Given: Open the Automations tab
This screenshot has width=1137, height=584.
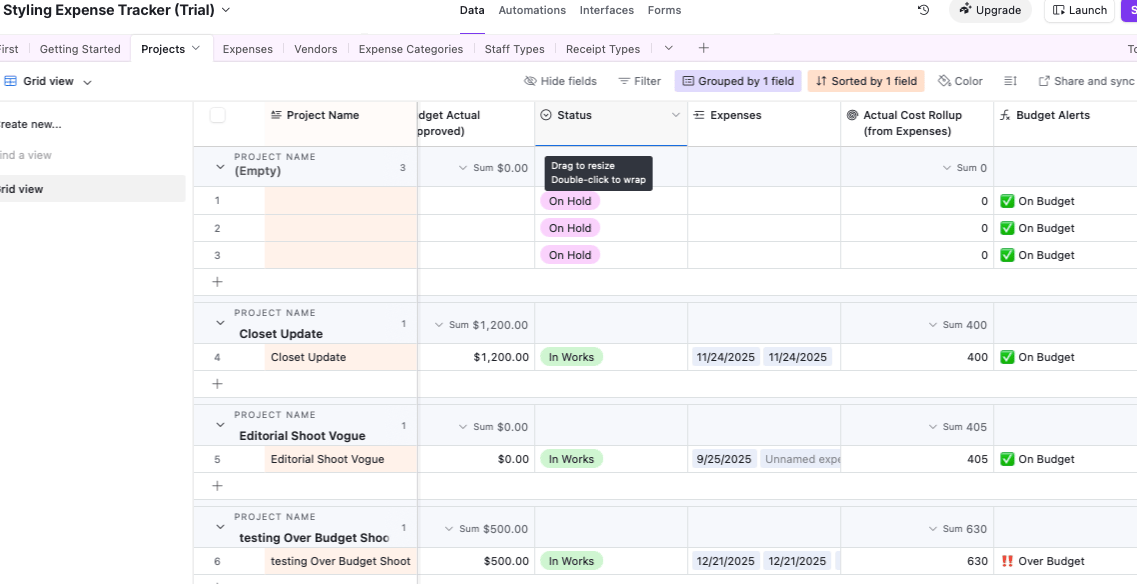Looking at the screenshot, I should (x=532, y=10).
